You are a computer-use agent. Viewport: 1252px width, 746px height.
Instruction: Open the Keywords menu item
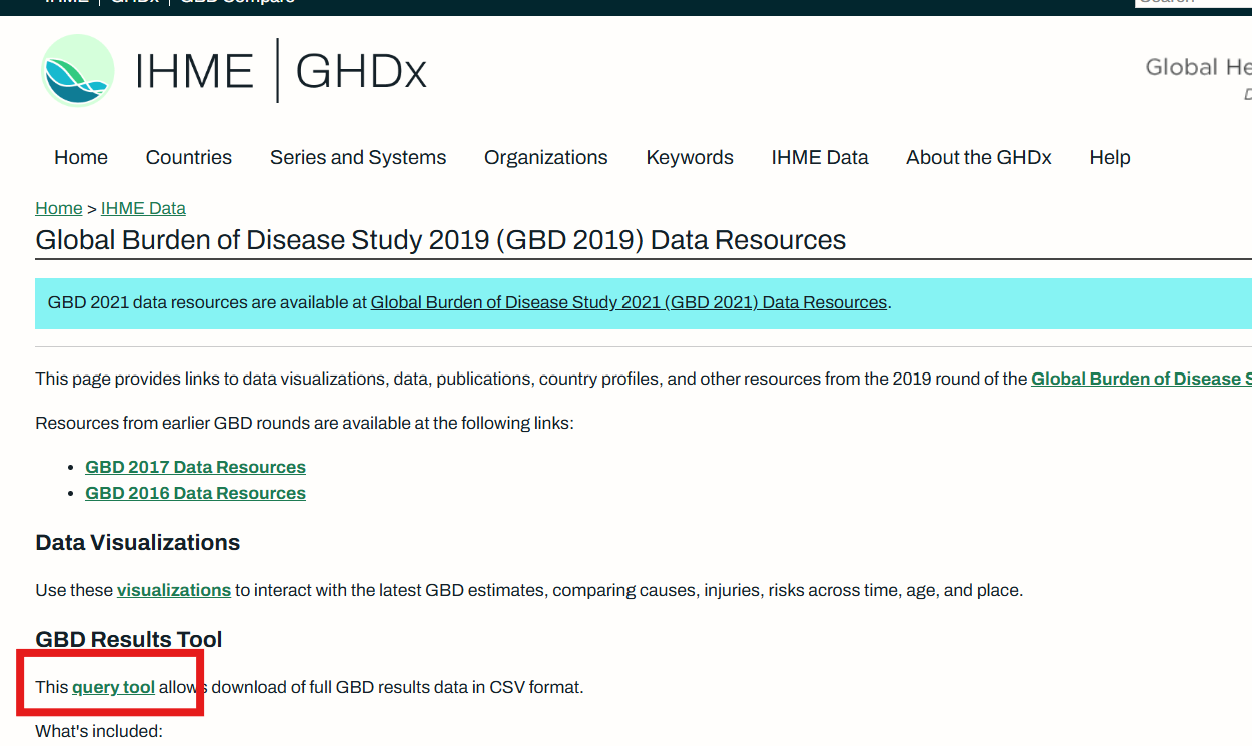click(690, 157)
